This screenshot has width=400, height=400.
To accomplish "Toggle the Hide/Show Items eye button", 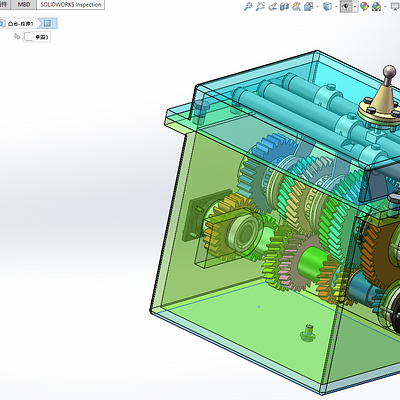I will click(x=346, y=6).
